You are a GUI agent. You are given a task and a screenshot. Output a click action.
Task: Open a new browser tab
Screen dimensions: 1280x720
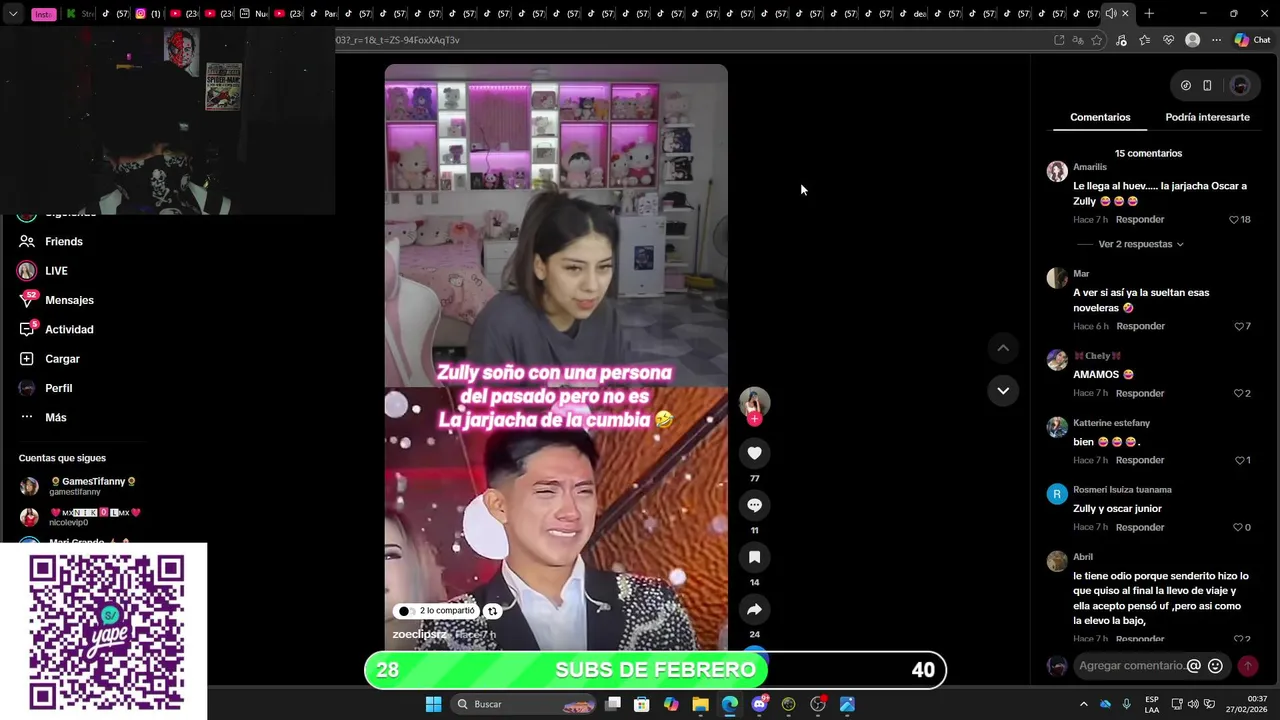[1149, 14]
